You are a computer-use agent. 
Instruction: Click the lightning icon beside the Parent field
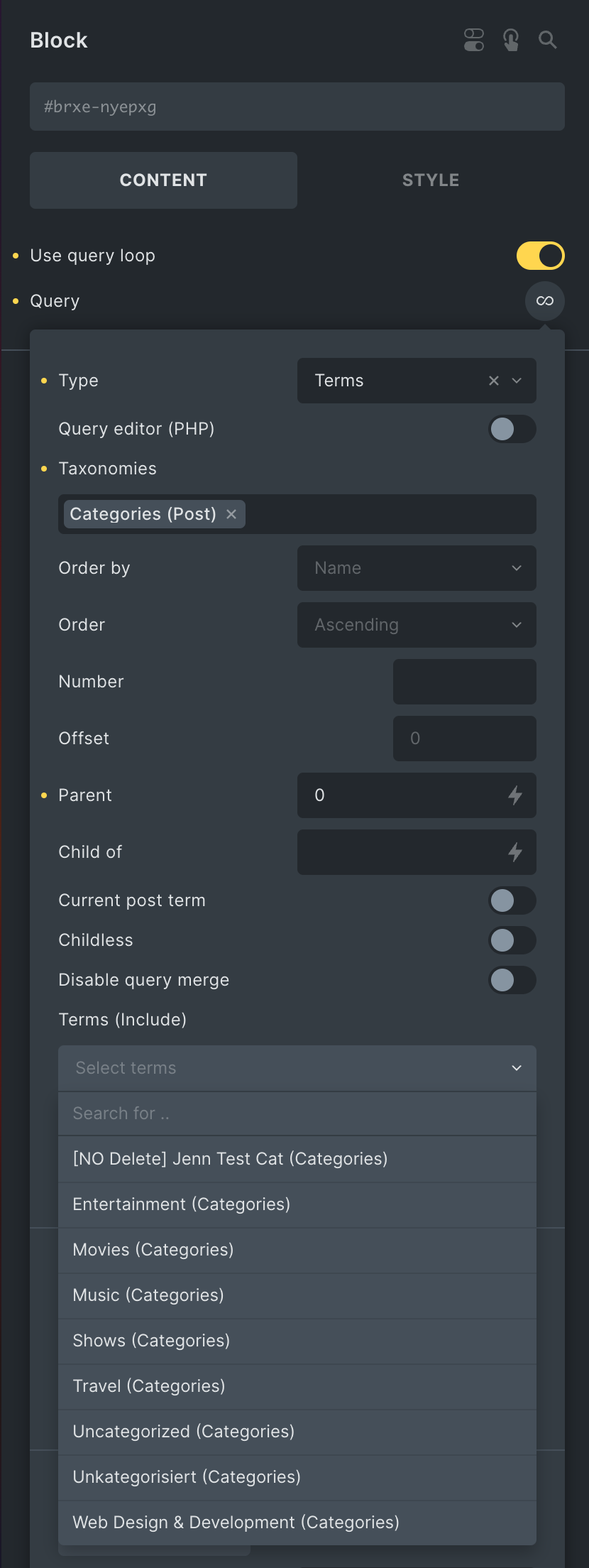[516, 795]
